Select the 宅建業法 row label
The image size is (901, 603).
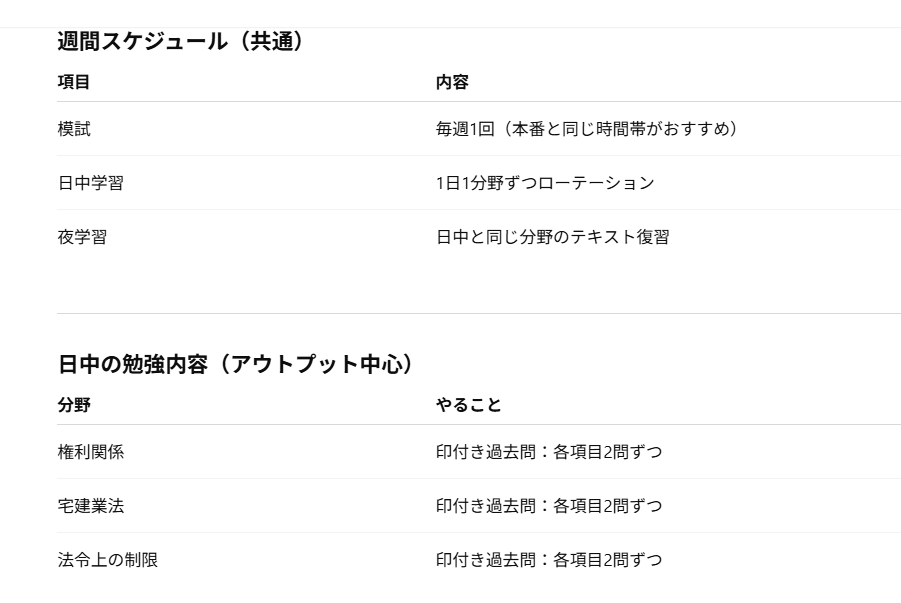tap(90, 506)
